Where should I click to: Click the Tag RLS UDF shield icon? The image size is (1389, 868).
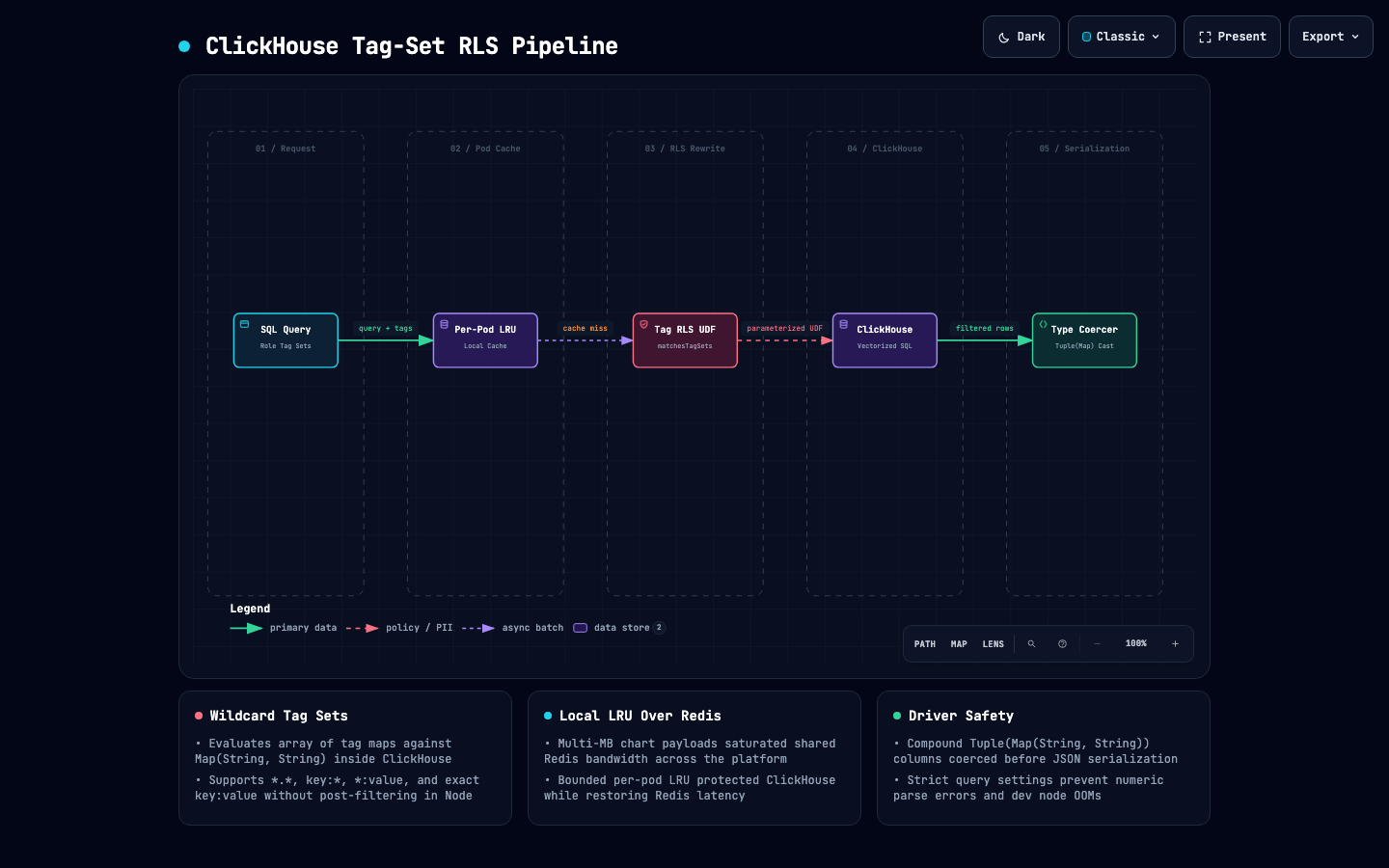(x=643, y=324)
